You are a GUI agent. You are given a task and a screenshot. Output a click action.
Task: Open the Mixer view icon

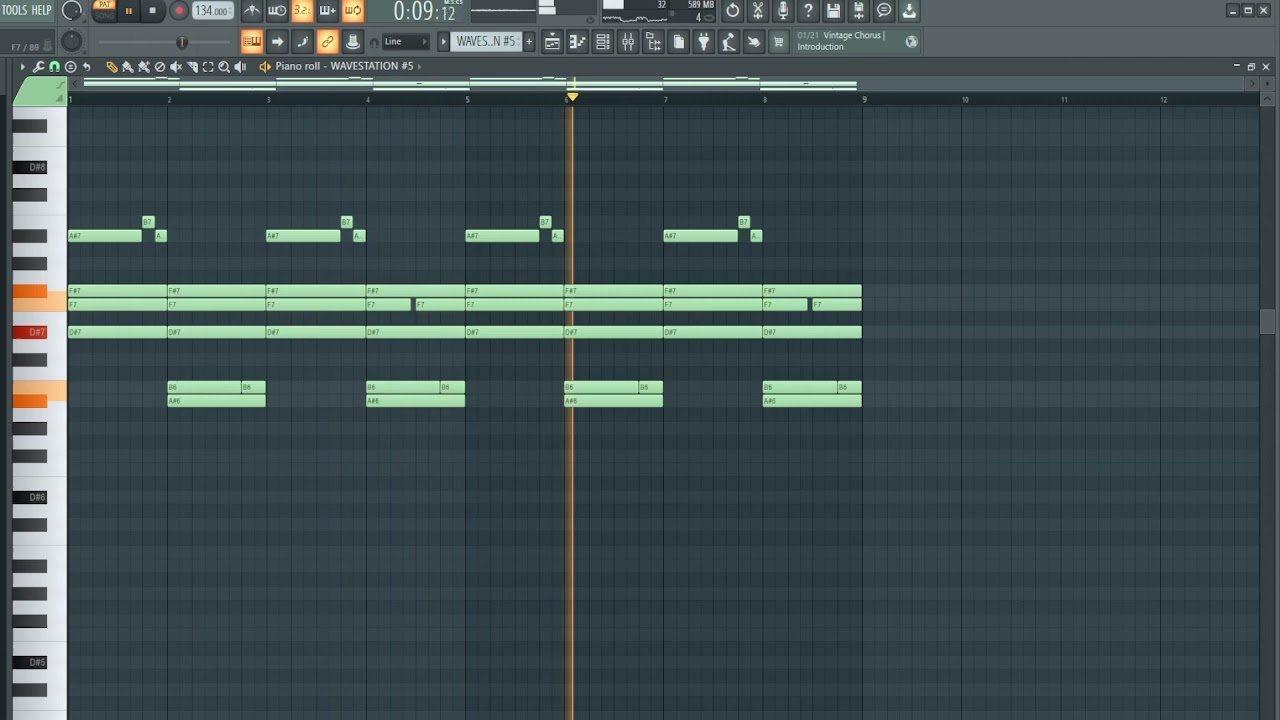[628, 42]
